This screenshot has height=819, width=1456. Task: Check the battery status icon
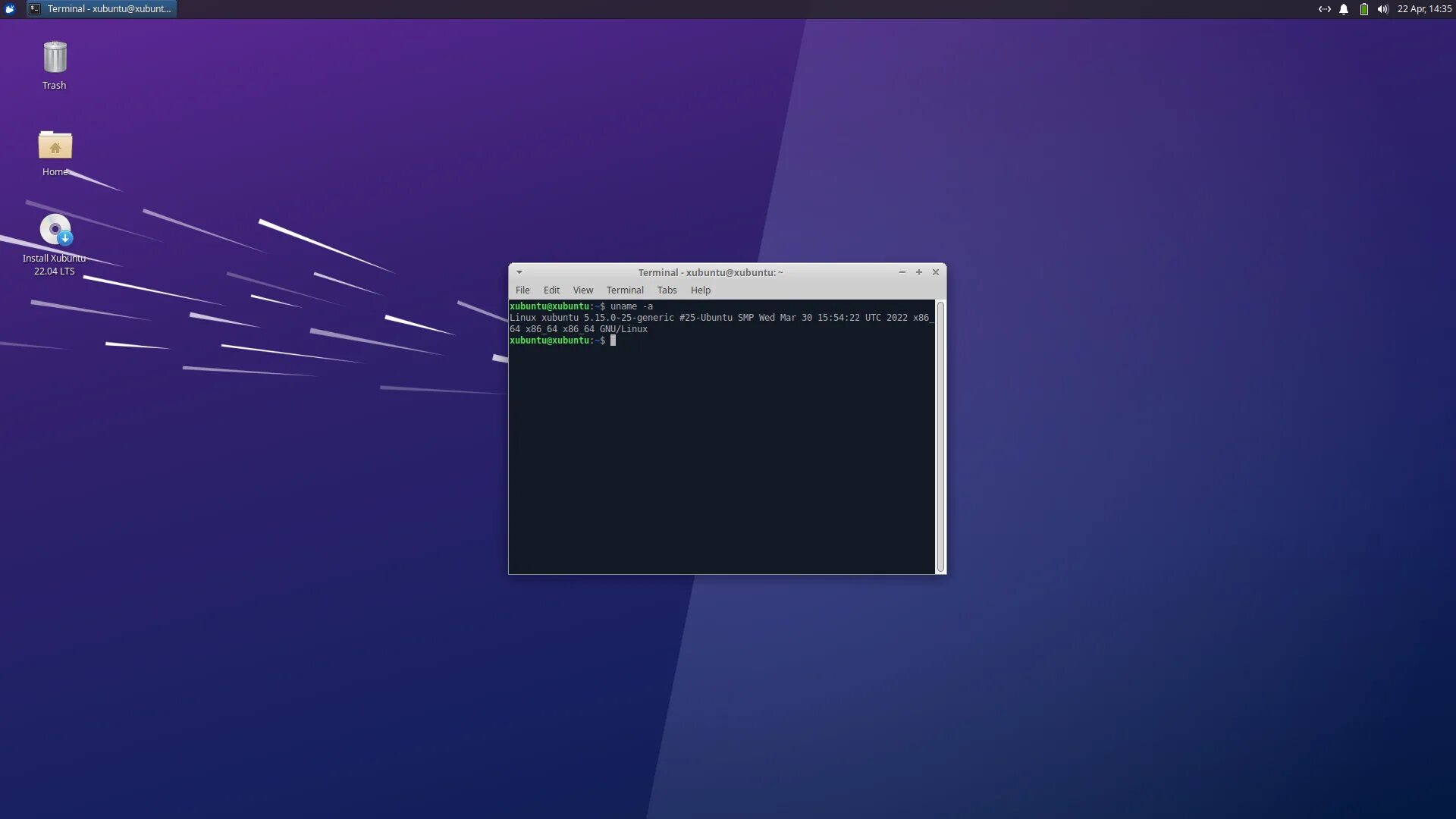tap(1363, 9)
